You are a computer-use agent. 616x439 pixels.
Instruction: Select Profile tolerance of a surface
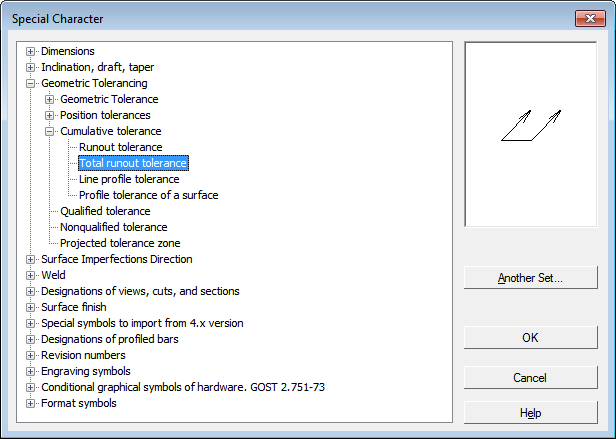pyautogui.click(x=148, y=195)
